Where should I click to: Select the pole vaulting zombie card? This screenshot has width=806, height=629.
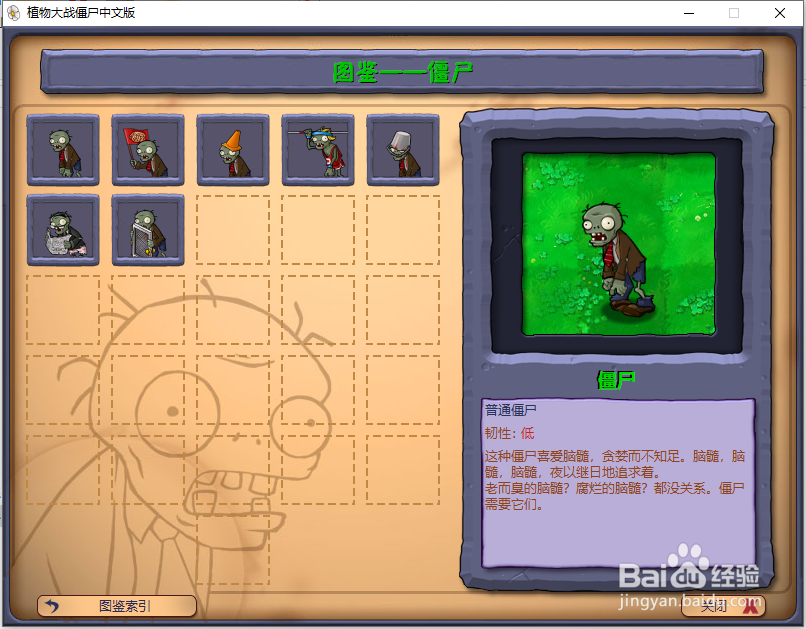(x=318, y=150)
